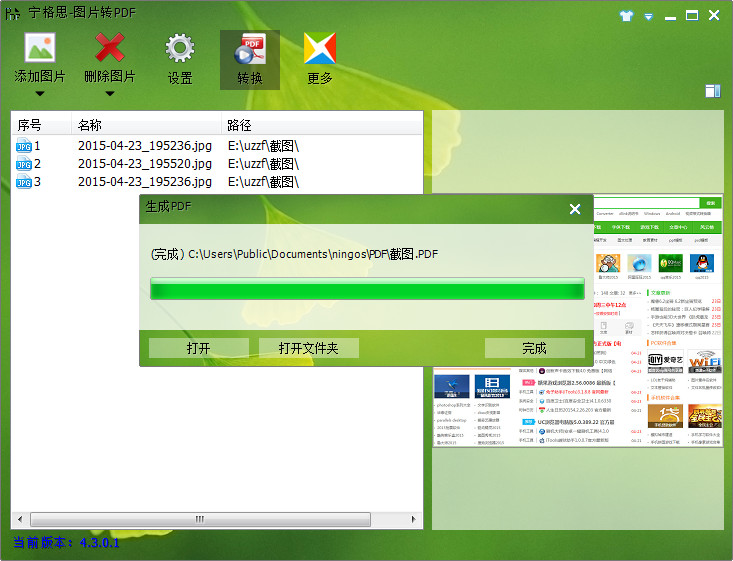Open the More (更多) colorful icon
This screenshot has height=561, width=733.
(x=320, y=48)
